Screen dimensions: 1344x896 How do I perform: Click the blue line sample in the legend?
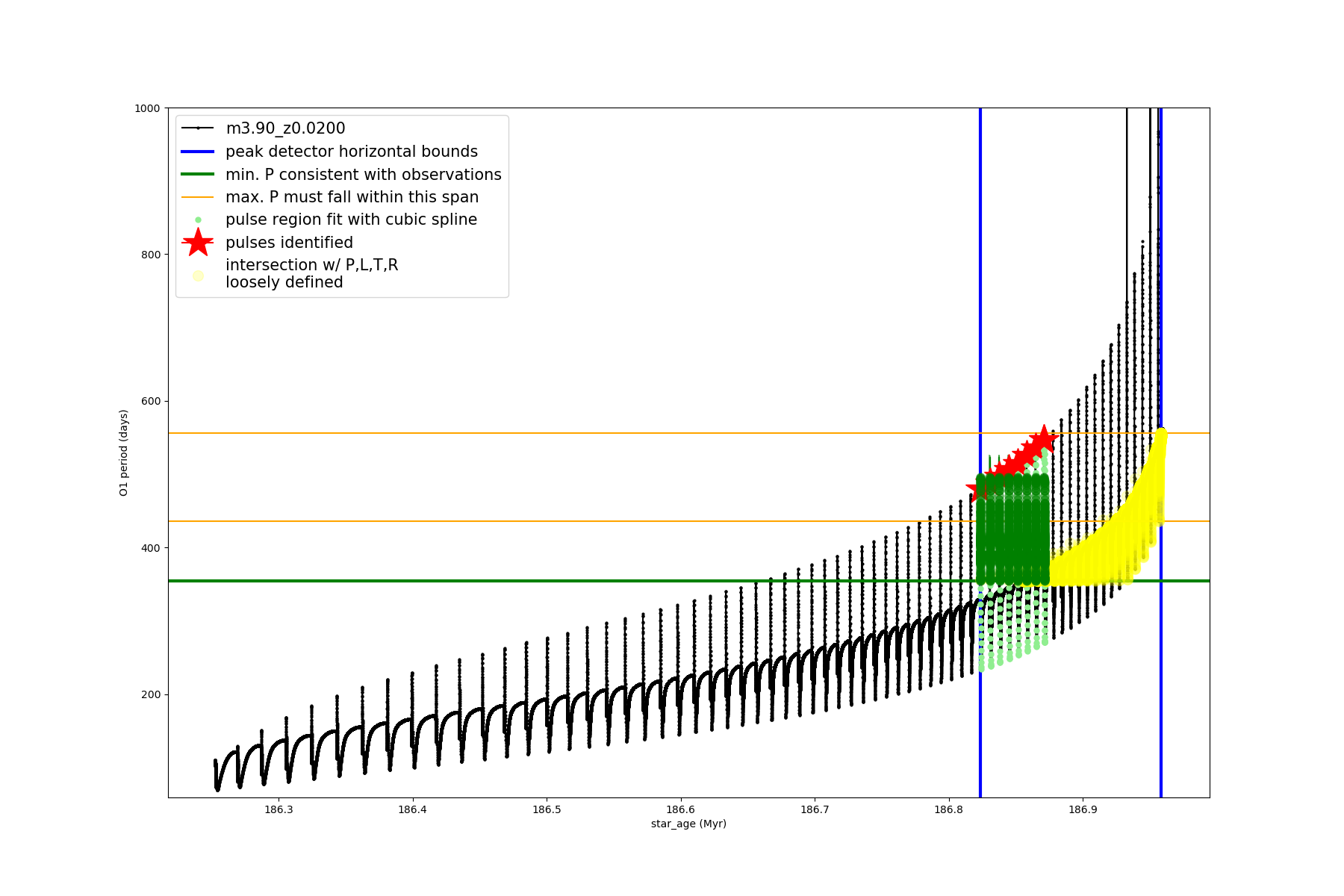pos(198,152)
